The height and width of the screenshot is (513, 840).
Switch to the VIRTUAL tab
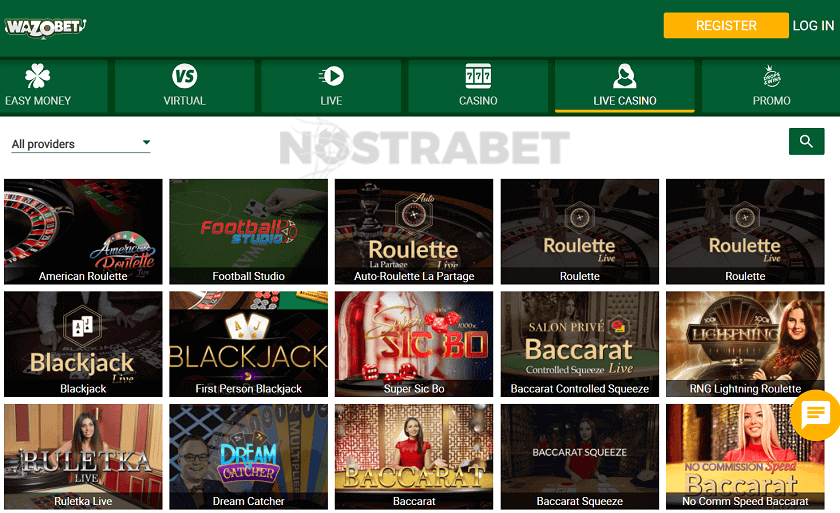184,86
